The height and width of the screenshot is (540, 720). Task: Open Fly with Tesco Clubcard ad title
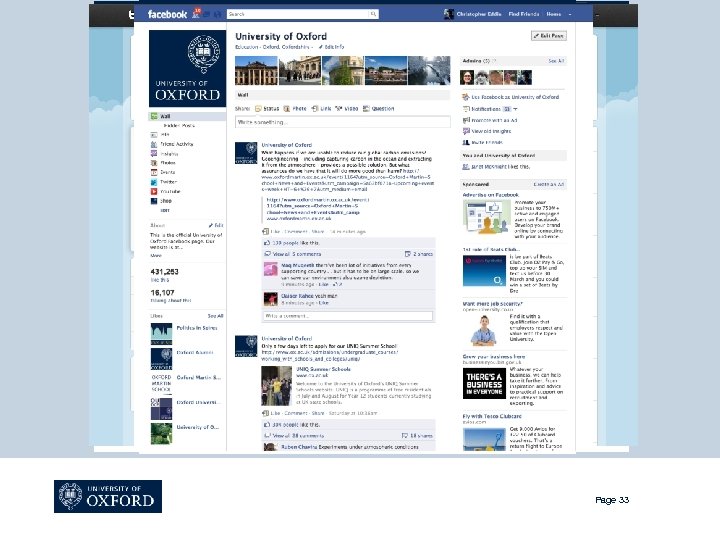[x=492, y=416]
